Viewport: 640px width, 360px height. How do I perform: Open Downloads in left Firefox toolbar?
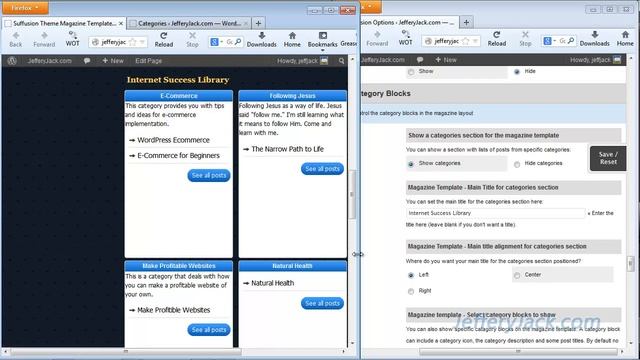click(262, 36)
